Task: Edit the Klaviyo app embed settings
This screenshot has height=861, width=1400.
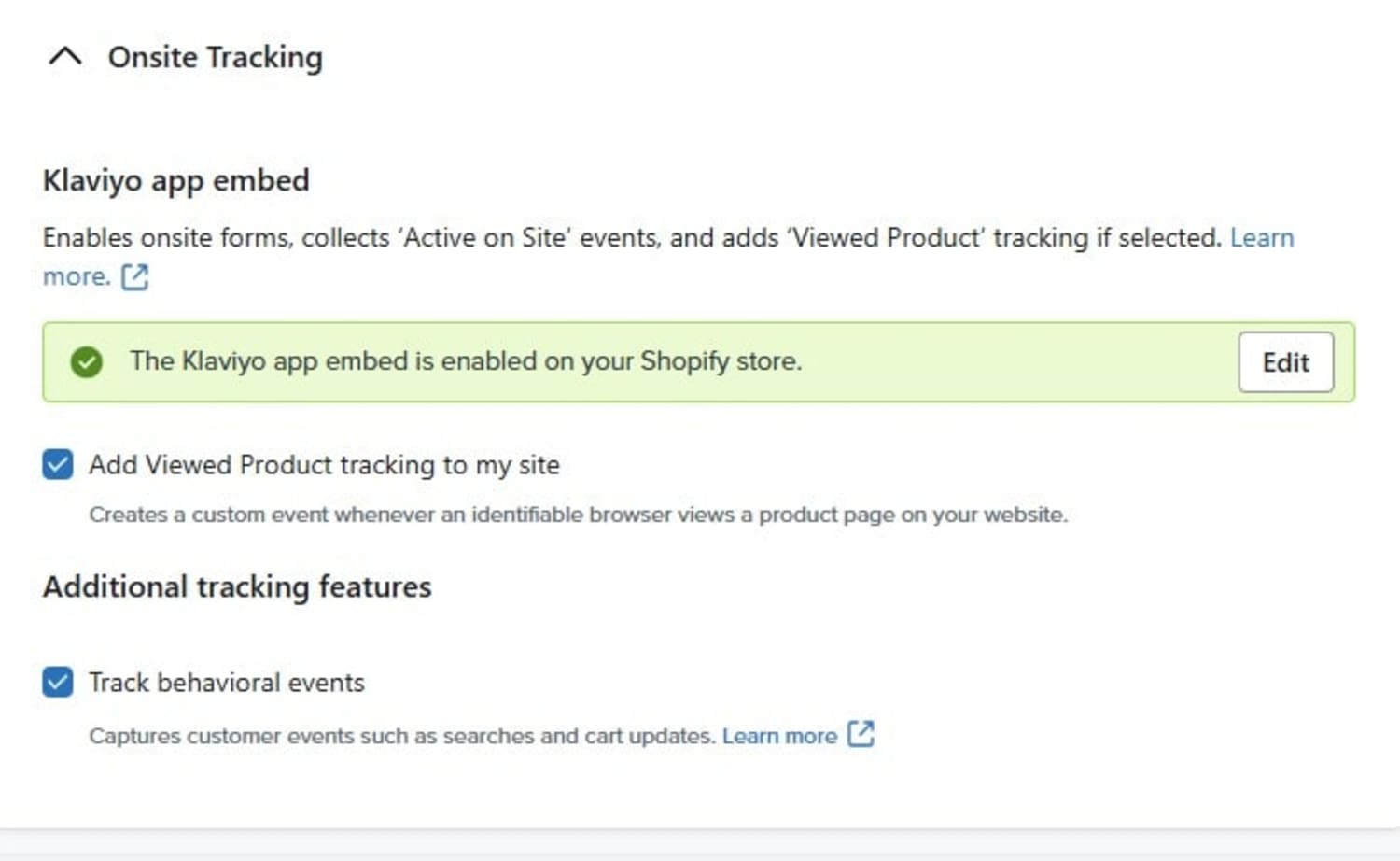Action: pos(1285,362)
